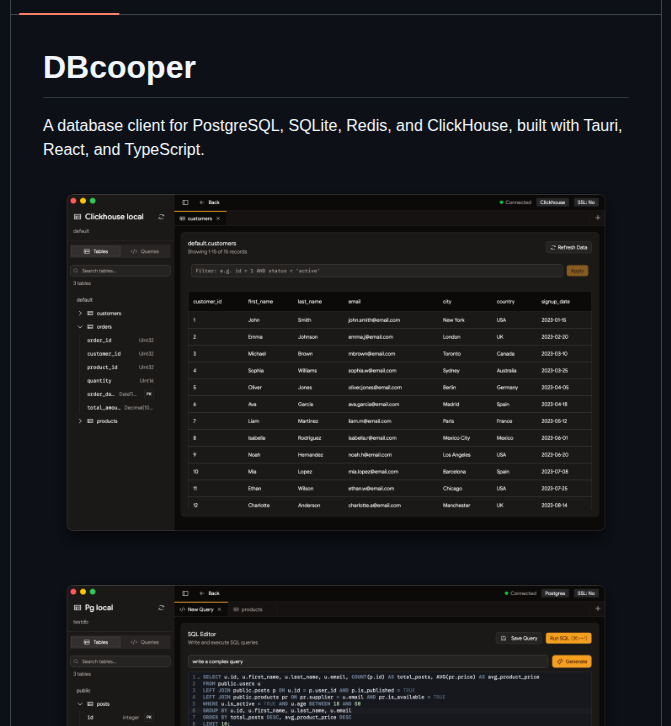This screenshot has width=671, height=726.
Task: Select cell Mexico City
Action: pos(456,438)
